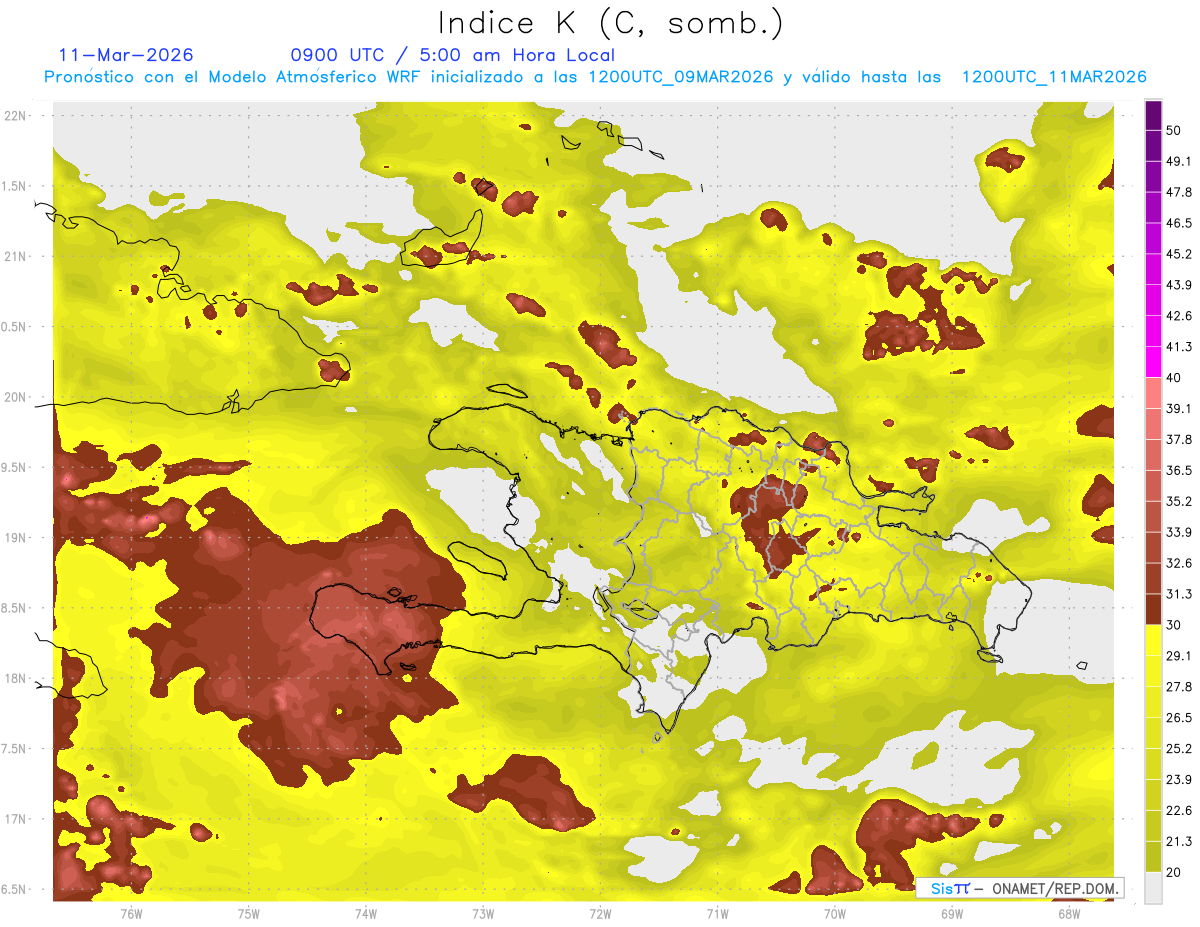The width and height of the screenshot is (1200, 927).
Task: Click the colorbar value "30"
Action: point(1174,625)
